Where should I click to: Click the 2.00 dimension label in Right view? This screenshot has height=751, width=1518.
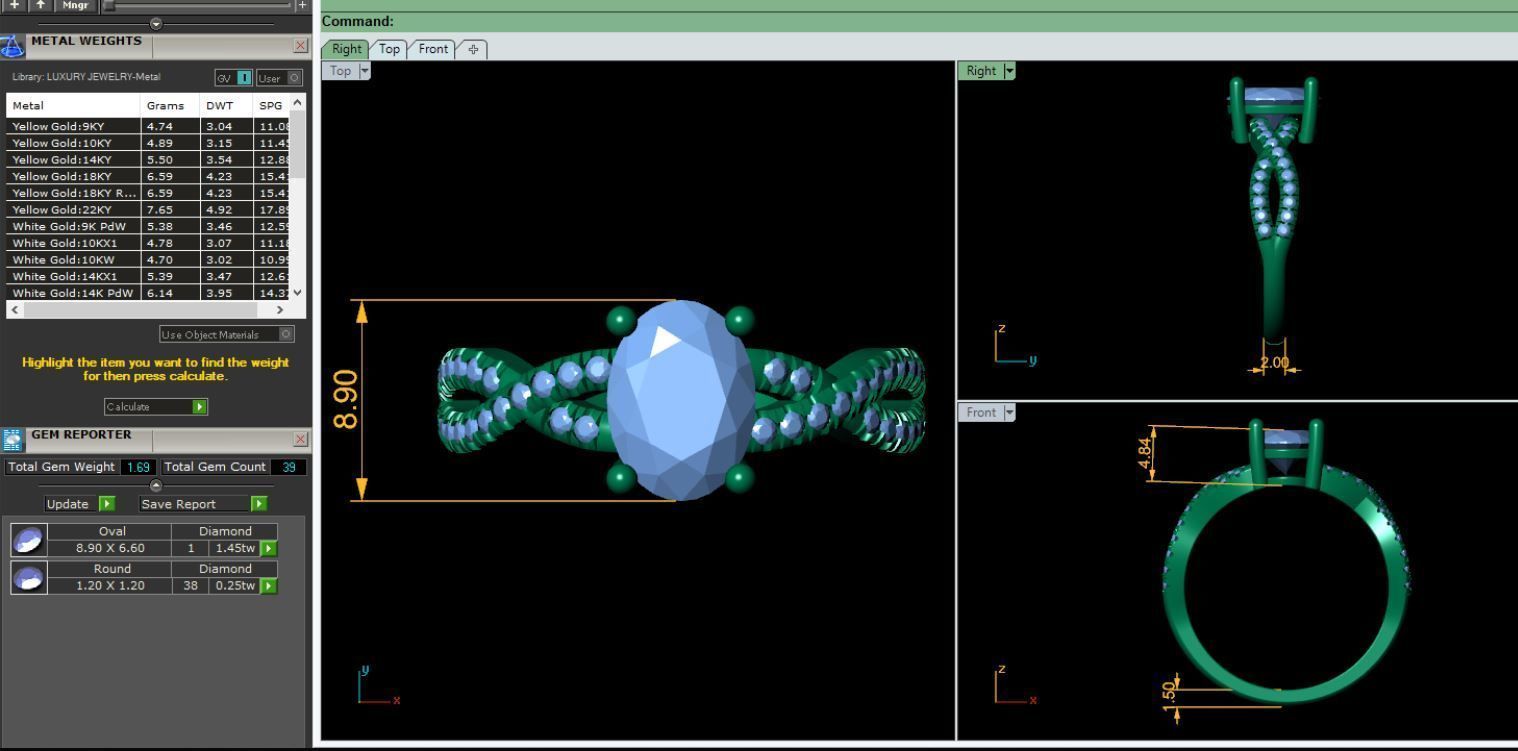[1274, 363]
